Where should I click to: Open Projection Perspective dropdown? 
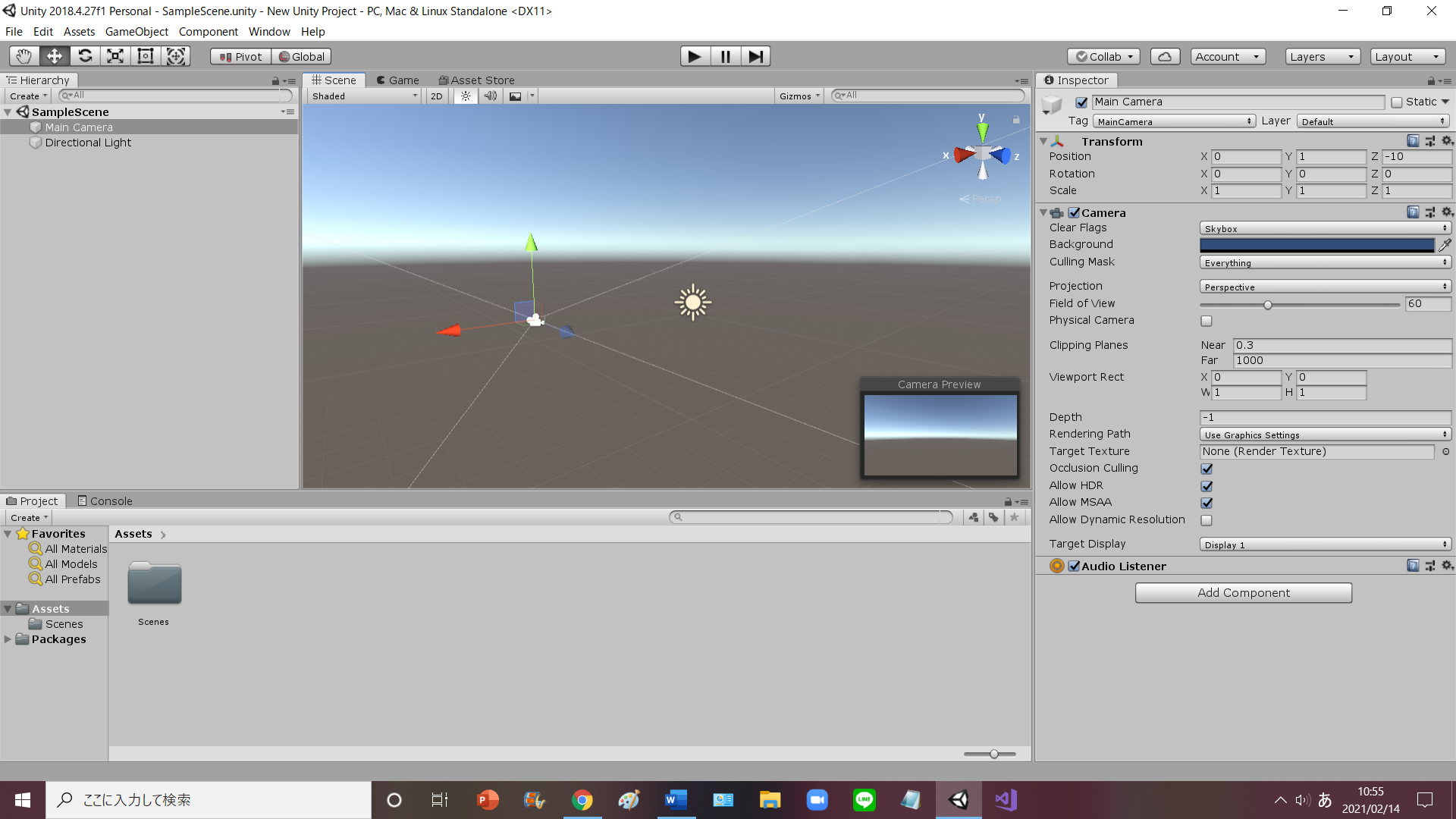coord(1325,287)
